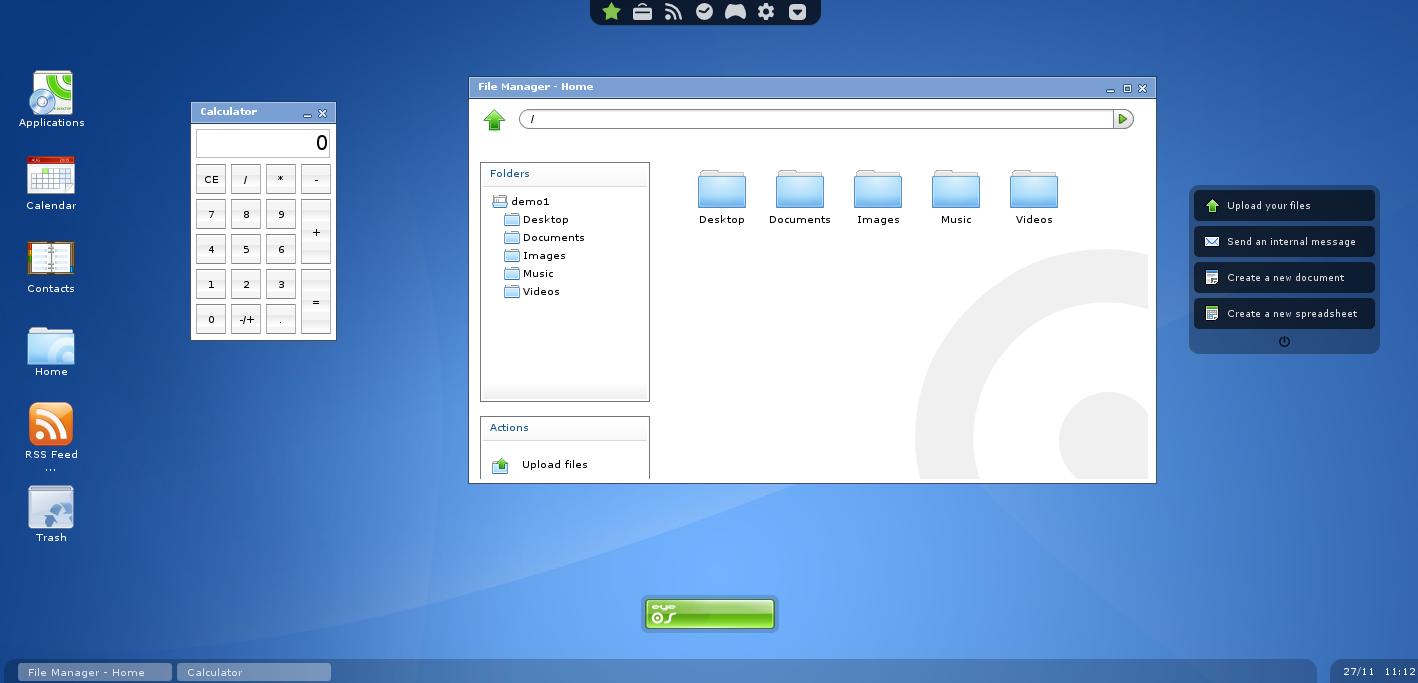The height and width of the screenshot is (683, 1418).
Task: Switch to Calculator taskbar item
Action: [x=254, y=673]
